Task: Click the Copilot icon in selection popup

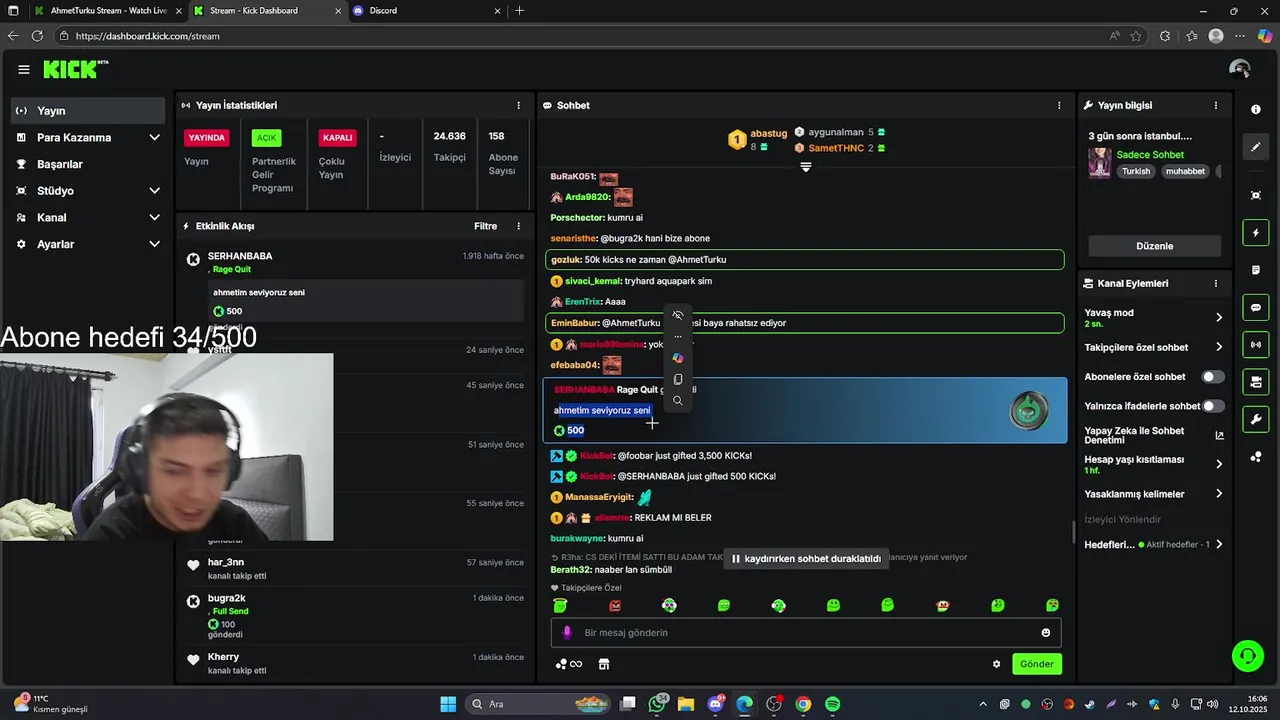Action: coord(678,358)
